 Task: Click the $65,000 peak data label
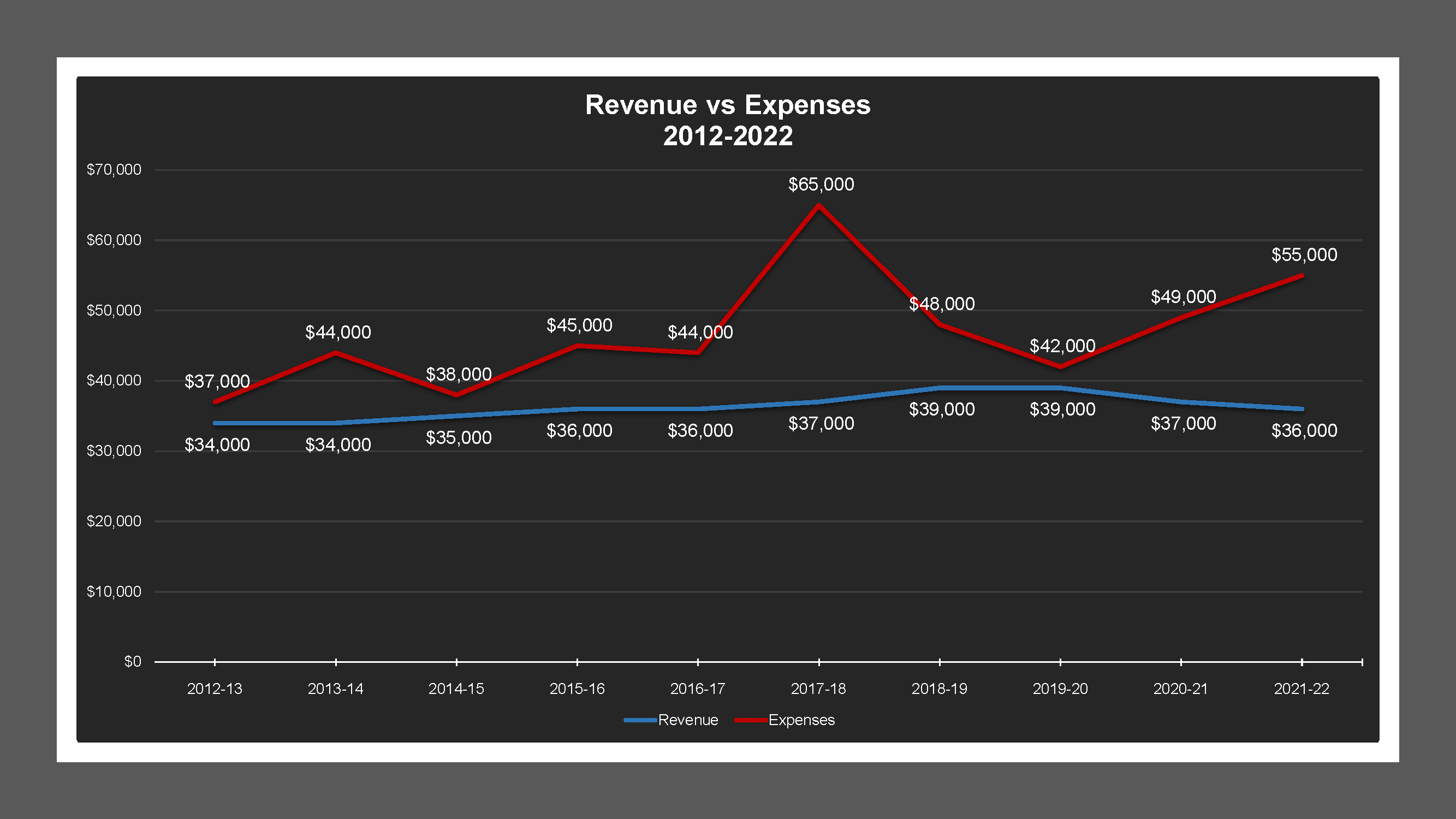point(821,184)
